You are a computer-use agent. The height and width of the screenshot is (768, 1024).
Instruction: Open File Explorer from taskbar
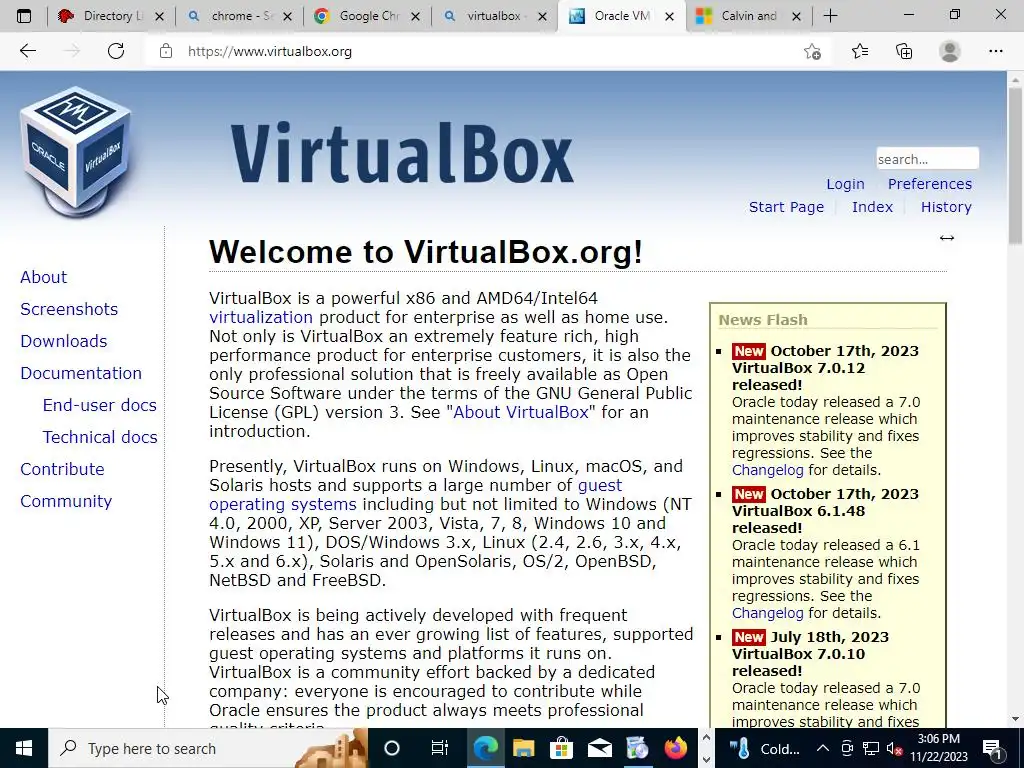pos(523,748)
